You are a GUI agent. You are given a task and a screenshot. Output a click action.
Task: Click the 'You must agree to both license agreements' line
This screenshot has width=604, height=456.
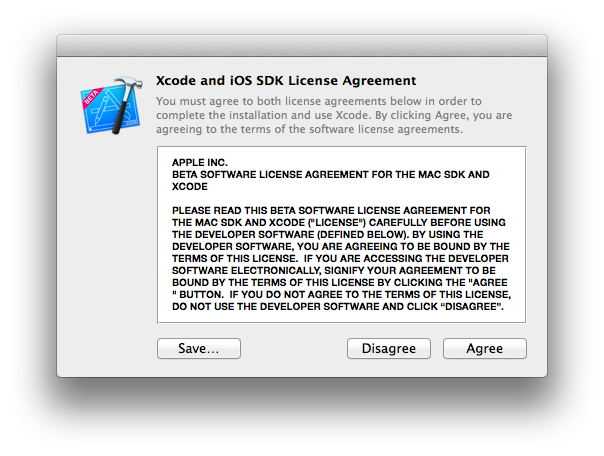pos(319,101)
